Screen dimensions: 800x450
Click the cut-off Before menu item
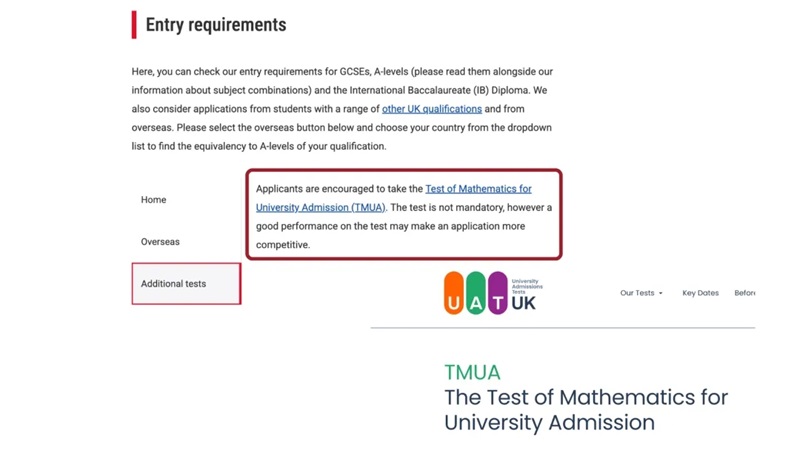(x=744, y=293)
